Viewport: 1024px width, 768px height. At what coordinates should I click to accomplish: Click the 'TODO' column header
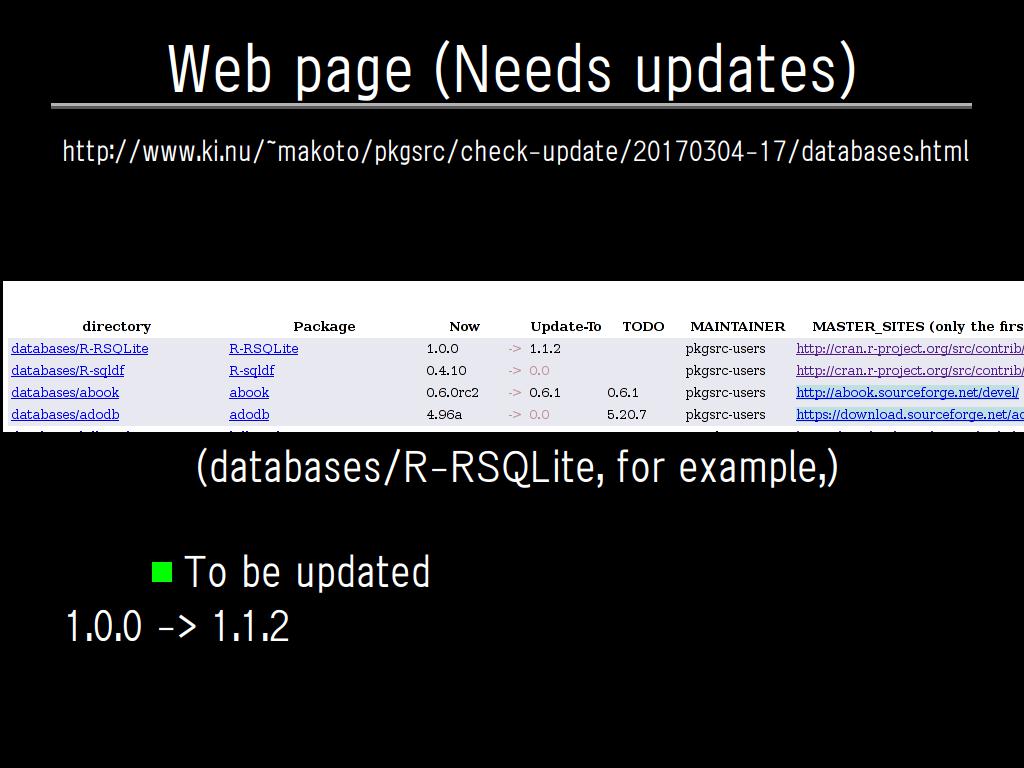643,327
